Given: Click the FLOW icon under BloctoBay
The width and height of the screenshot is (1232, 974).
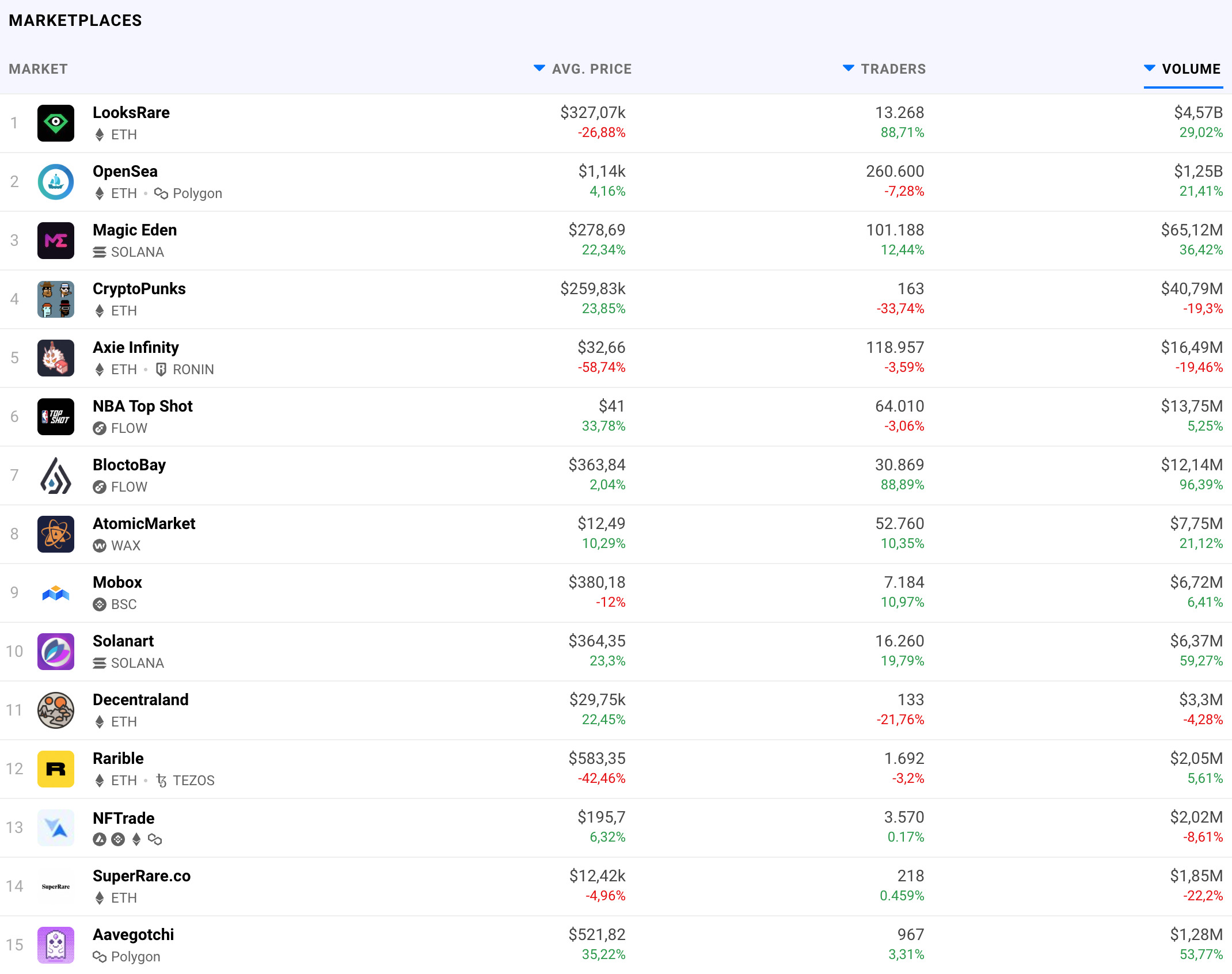Looking at the screenshot, I should [x=100, y=487].
